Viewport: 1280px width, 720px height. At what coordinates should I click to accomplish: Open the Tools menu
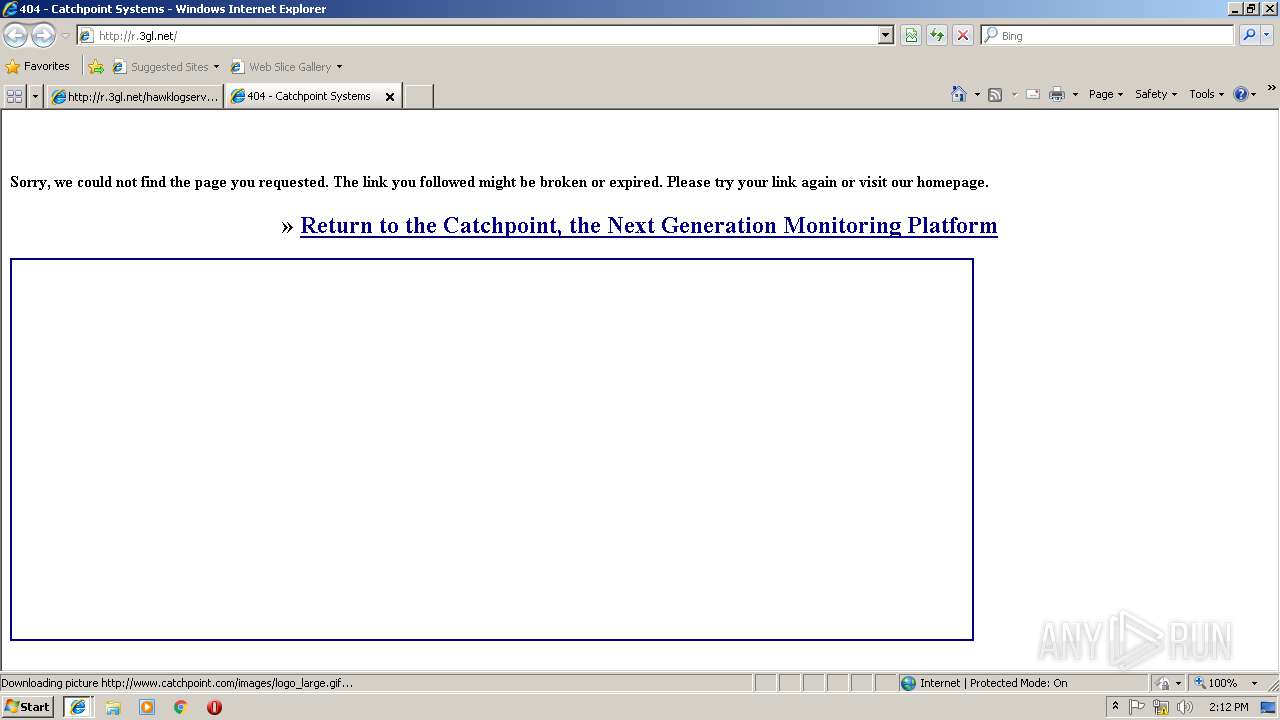[1206, 94]
